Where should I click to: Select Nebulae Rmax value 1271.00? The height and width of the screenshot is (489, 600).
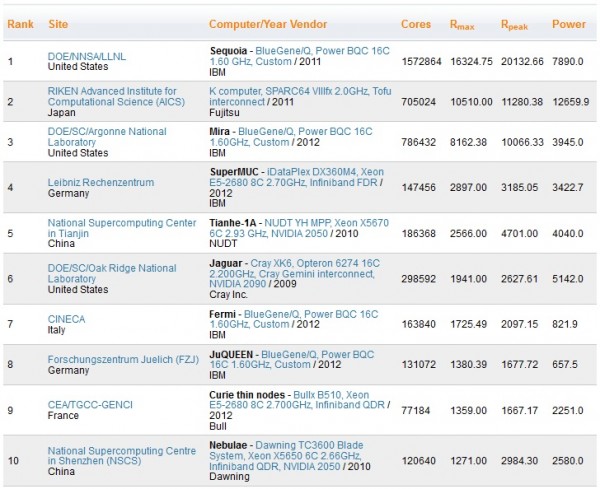click(468, 461)
